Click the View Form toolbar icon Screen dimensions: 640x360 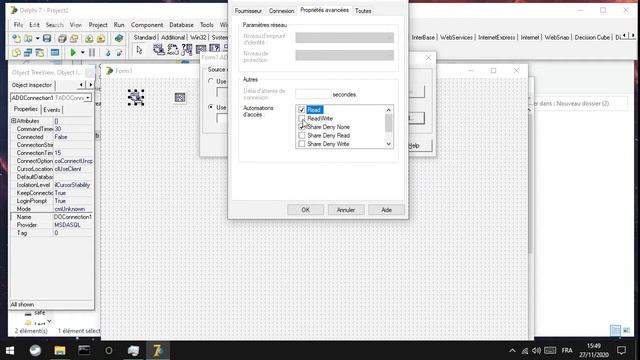pyautogui.click(x=28, y=52)
